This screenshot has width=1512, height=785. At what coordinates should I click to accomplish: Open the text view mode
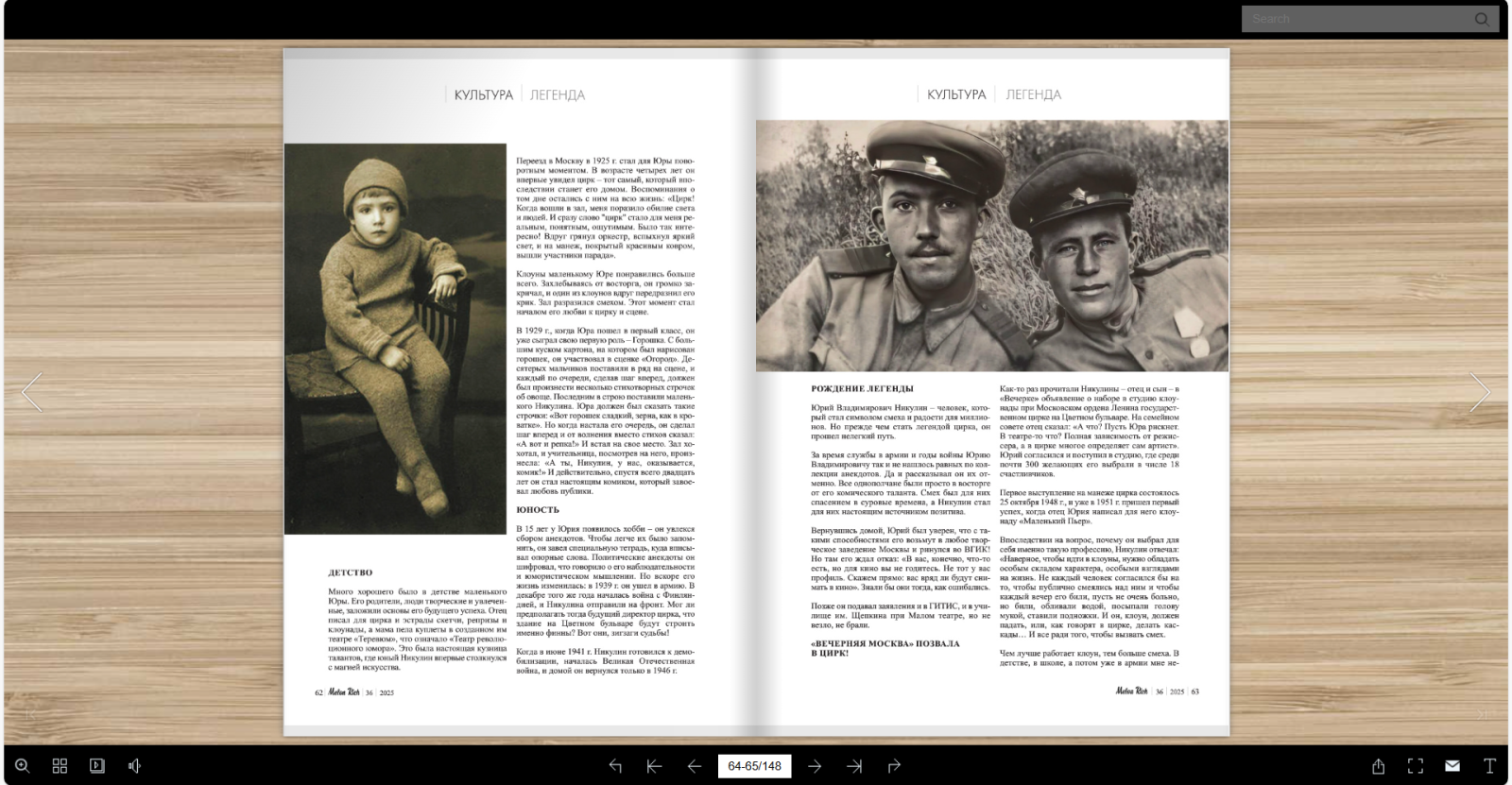click(1489, 765)
